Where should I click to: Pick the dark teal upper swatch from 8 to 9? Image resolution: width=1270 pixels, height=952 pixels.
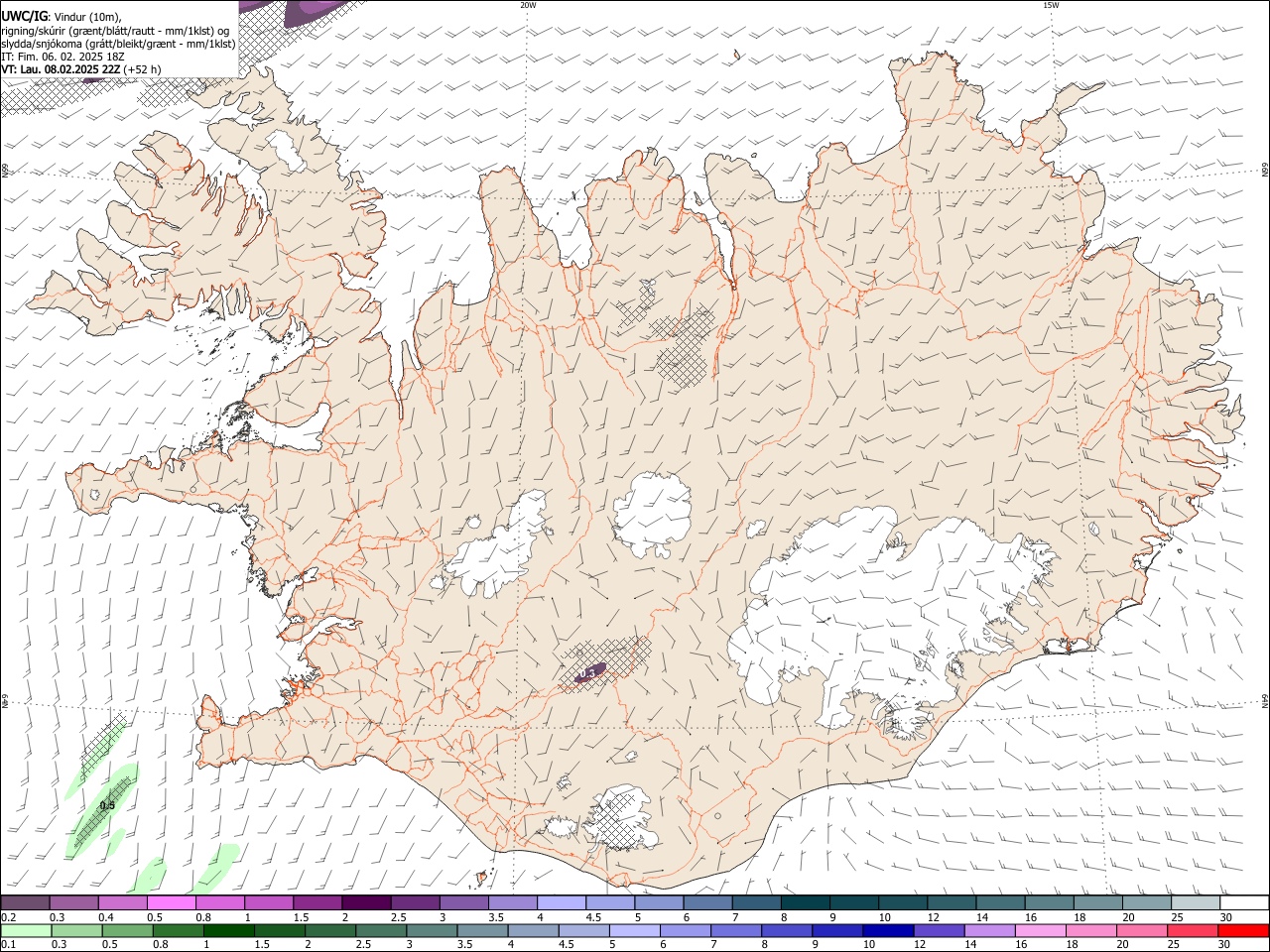(x=805, y=902)
